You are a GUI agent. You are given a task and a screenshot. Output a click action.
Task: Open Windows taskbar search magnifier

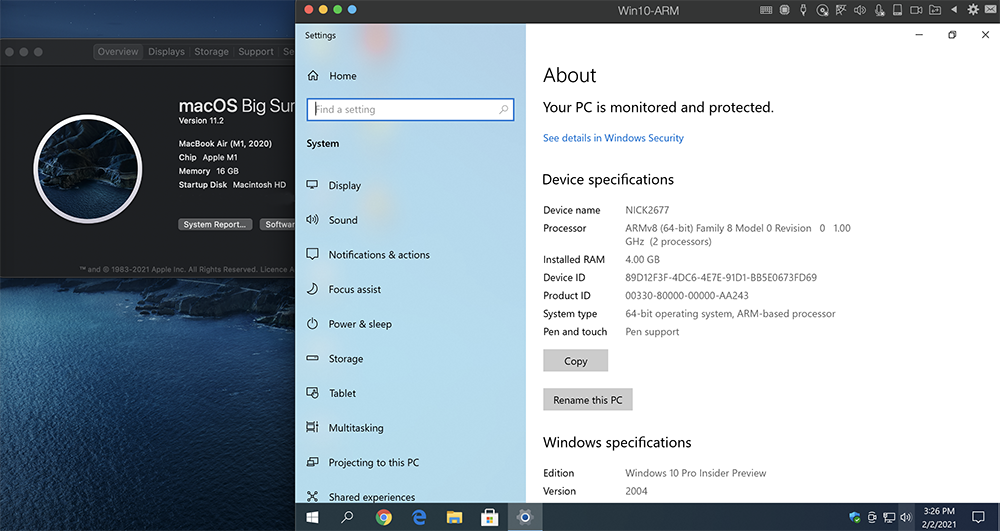pyautogui.click(x=347, y=517)
